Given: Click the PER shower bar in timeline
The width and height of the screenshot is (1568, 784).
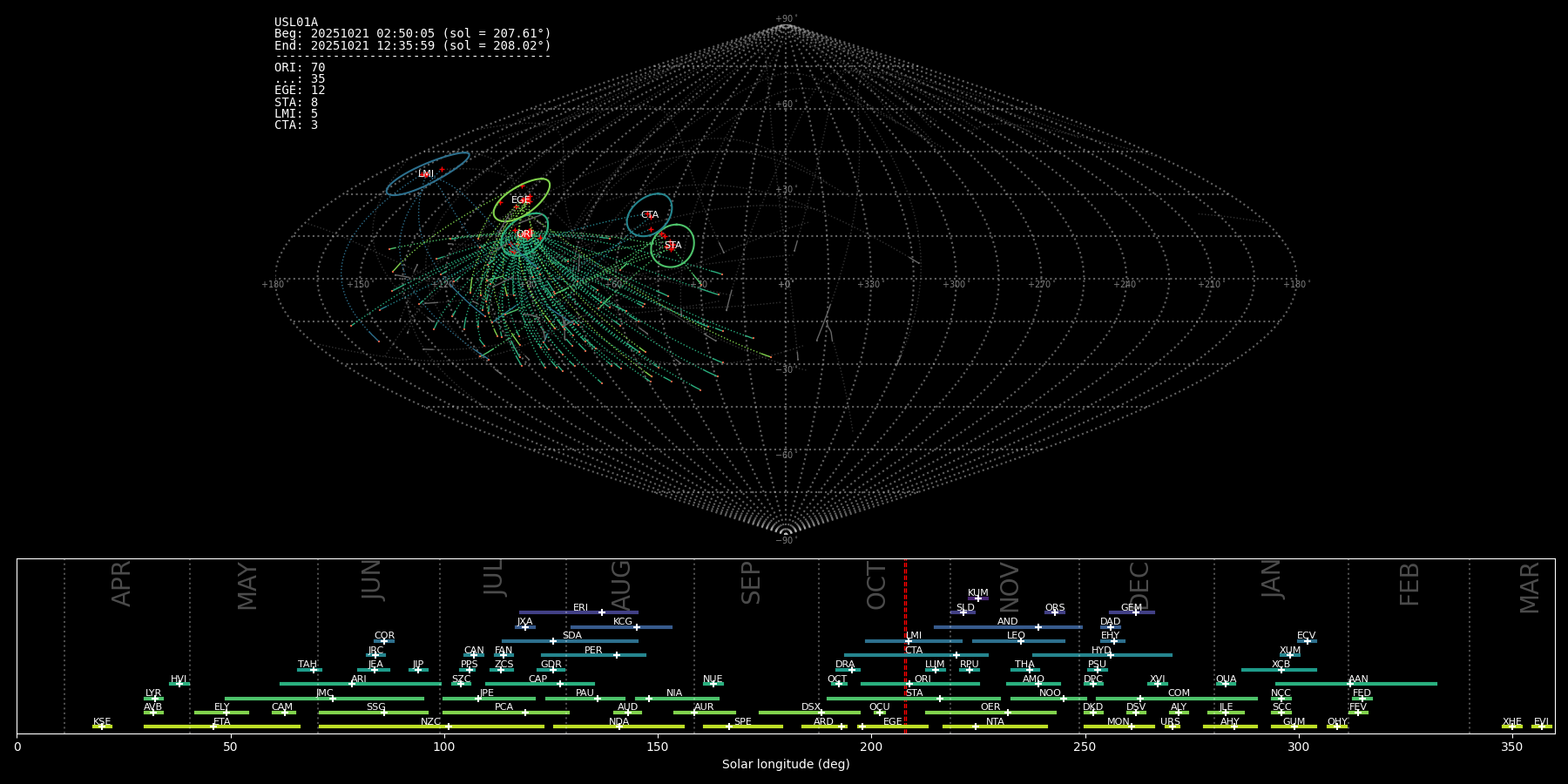Looking at the screenshot, I should [x=593, y=655].
